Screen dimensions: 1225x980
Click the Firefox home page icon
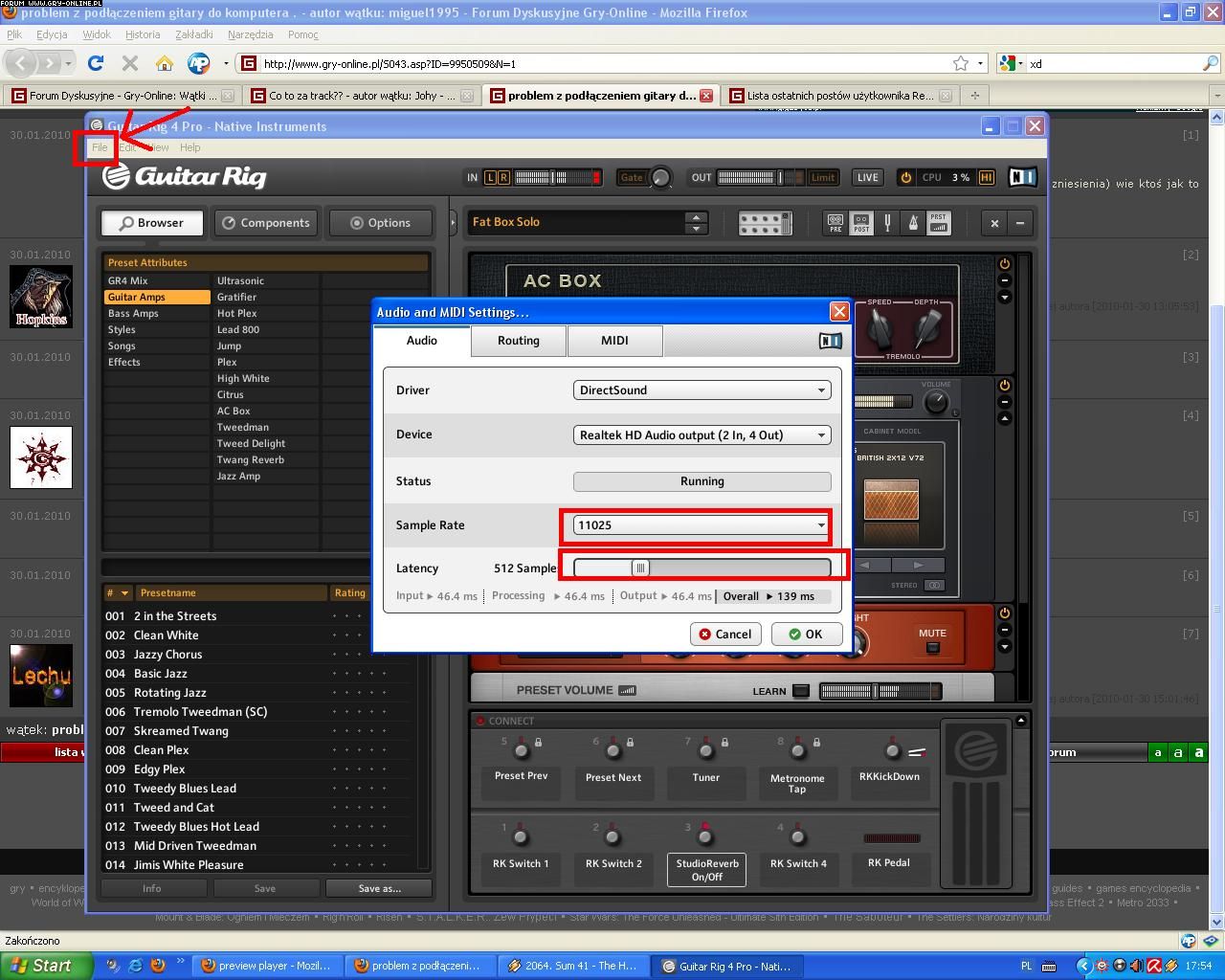(165, 64)
